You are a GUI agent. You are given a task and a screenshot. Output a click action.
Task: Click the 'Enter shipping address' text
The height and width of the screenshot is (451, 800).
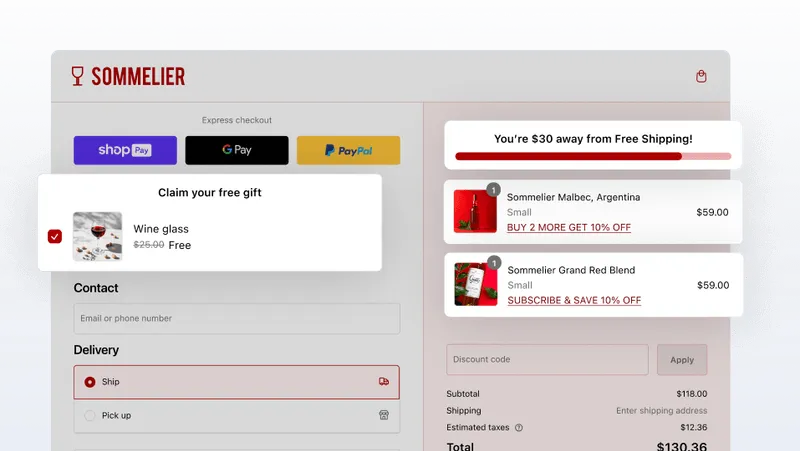click(661, 411)
